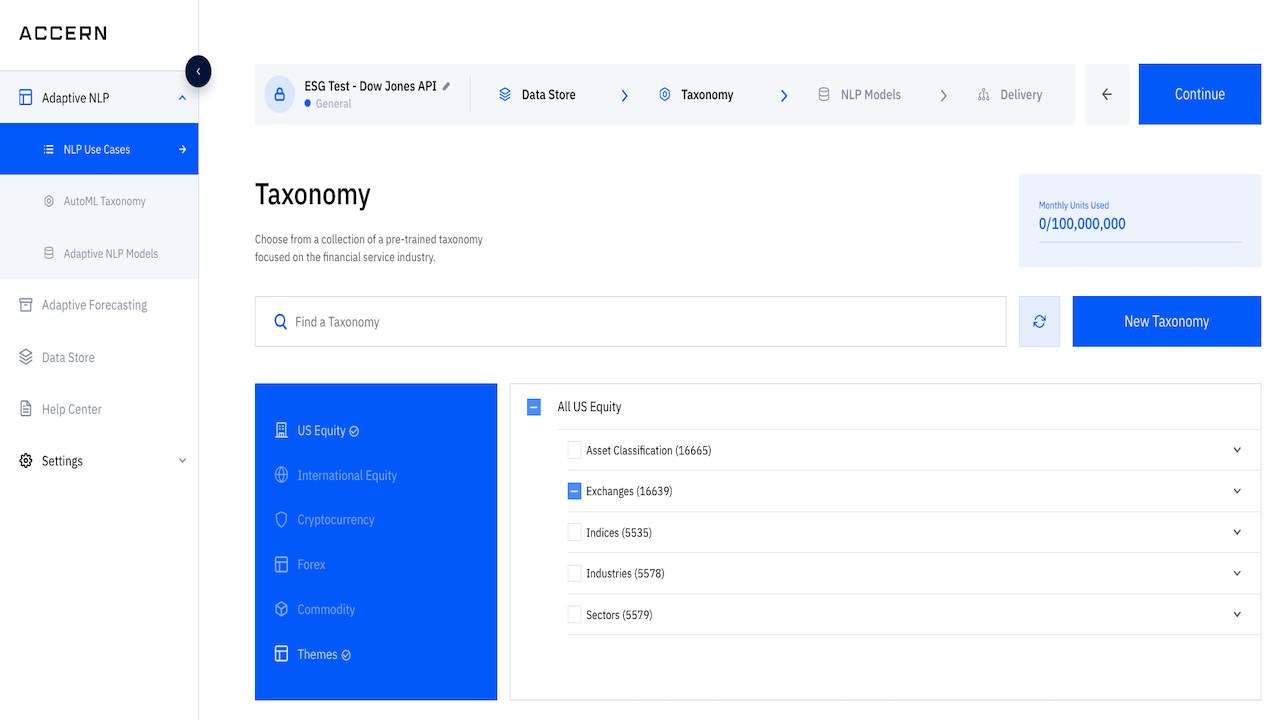Click the Continue button
This screenshot has height=720, width=1280.
(x=1200, y=94)
